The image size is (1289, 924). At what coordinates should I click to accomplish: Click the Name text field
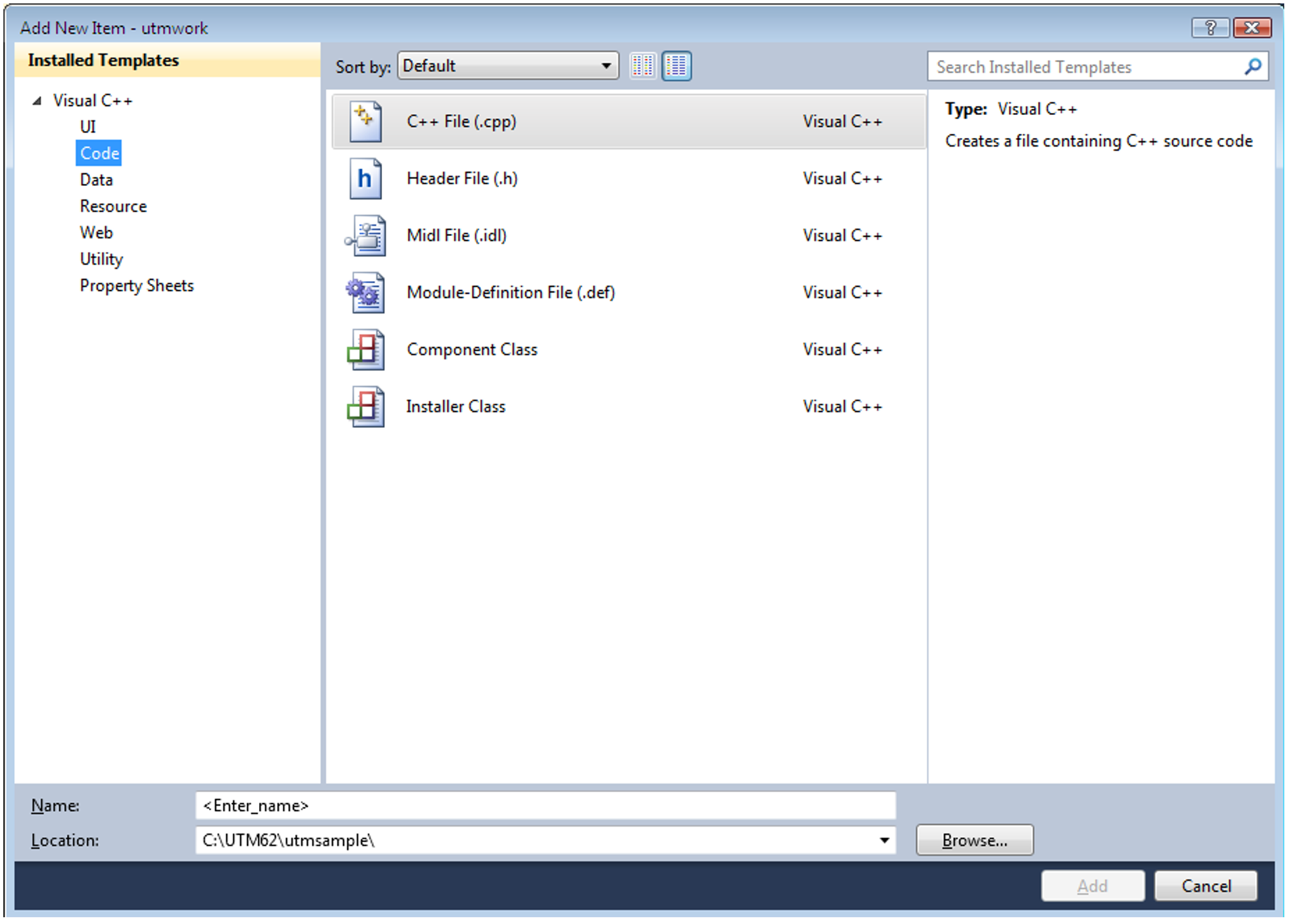(544, 806)
